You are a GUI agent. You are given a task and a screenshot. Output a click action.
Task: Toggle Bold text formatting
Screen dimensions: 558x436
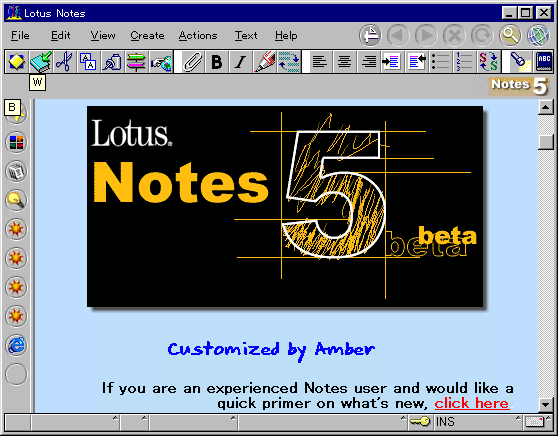click(x=217, y=62)
